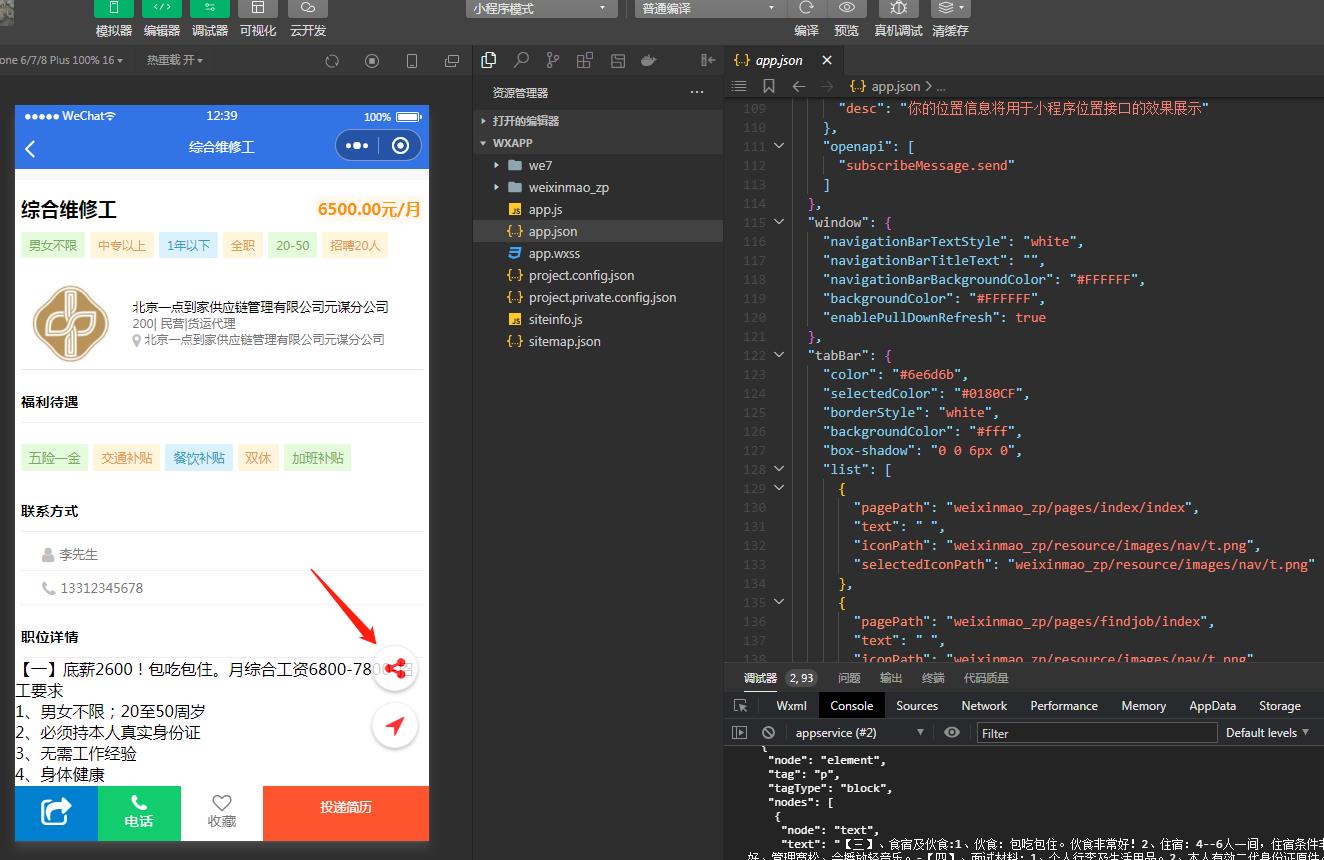Open the mini program mode dropdown
Screen dimensions: 1324x860
click(x=541, y=9)
